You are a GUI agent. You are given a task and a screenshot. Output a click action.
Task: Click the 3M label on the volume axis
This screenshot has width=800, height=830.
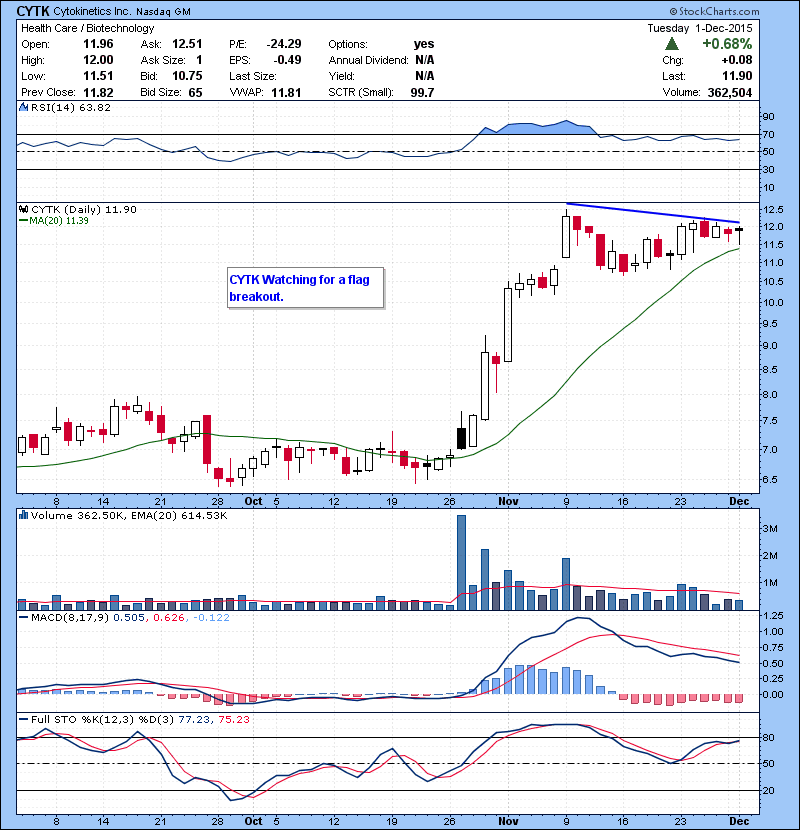point(770,528)
